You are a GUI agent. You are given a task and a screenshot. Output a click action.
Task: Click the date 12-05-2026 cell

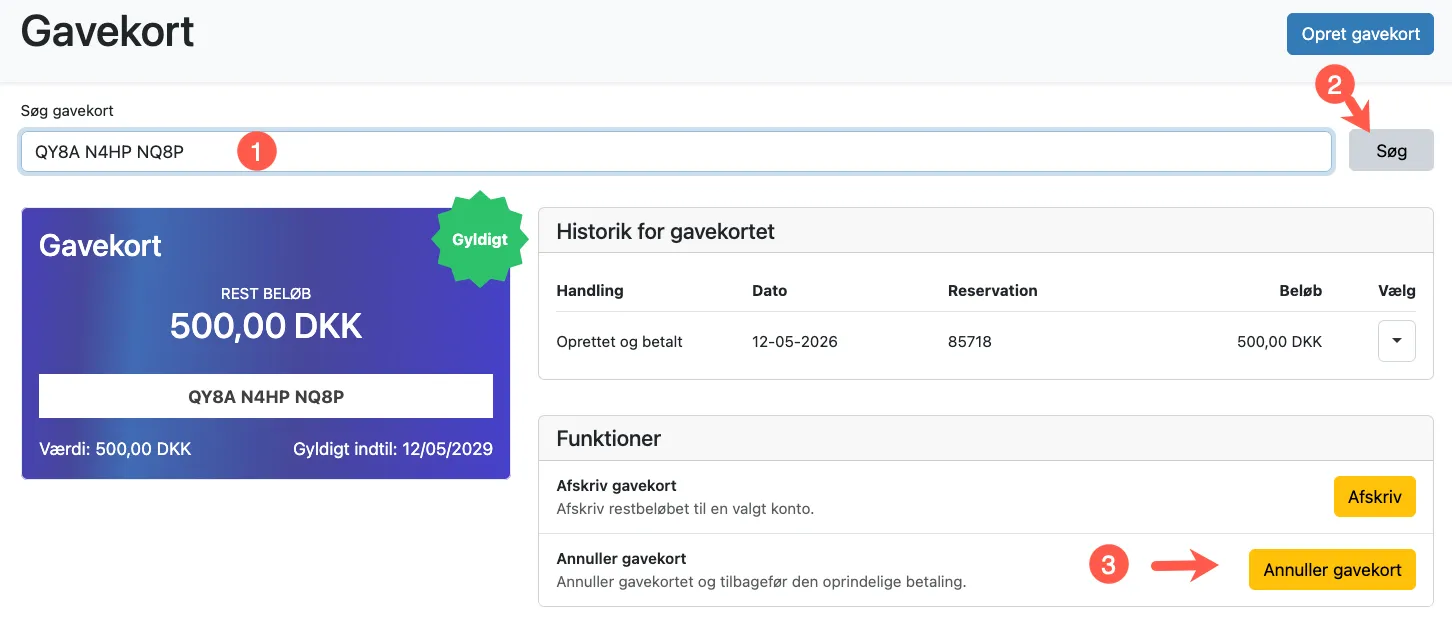click(x=795, y=342)
